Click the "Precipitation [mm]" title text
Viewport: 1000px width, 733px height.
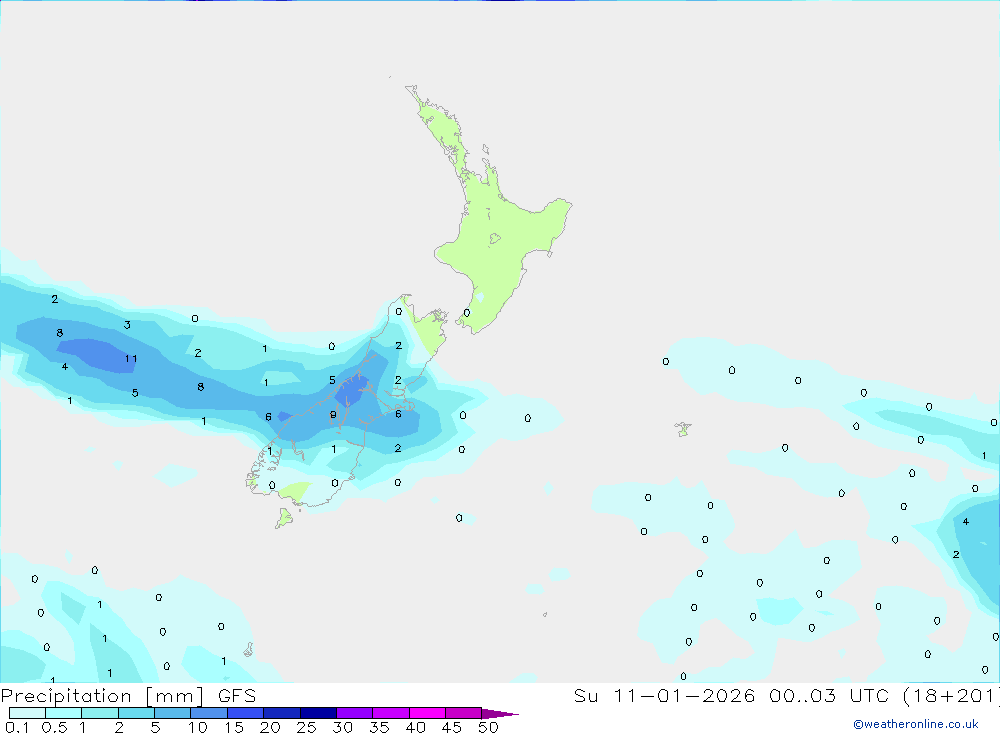click(102, 696)
